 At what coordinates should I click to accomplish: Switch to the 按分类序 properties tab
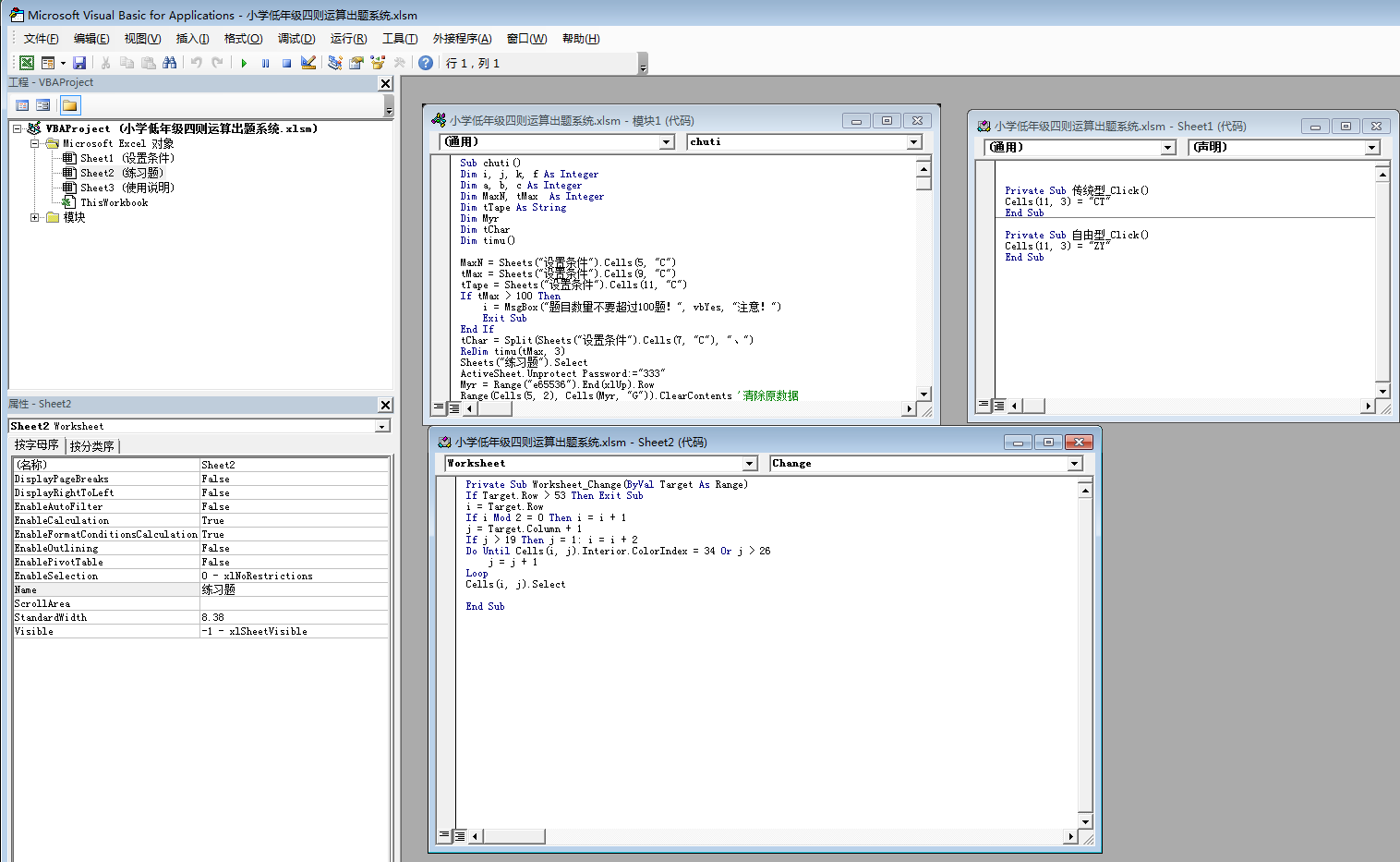click(92, 446)
